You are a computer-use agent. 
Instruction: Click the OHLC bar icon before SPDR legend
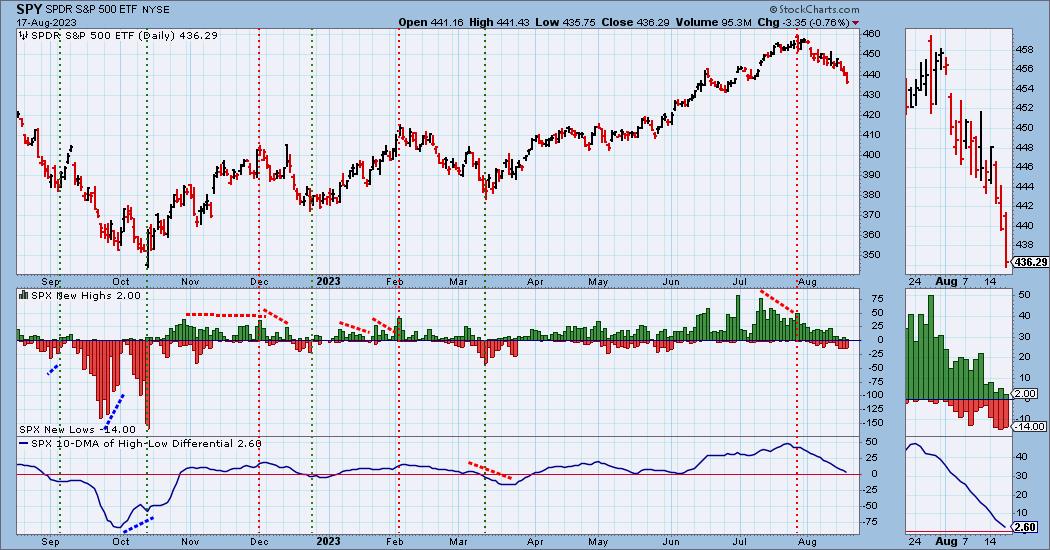click(x=23, y=36)
